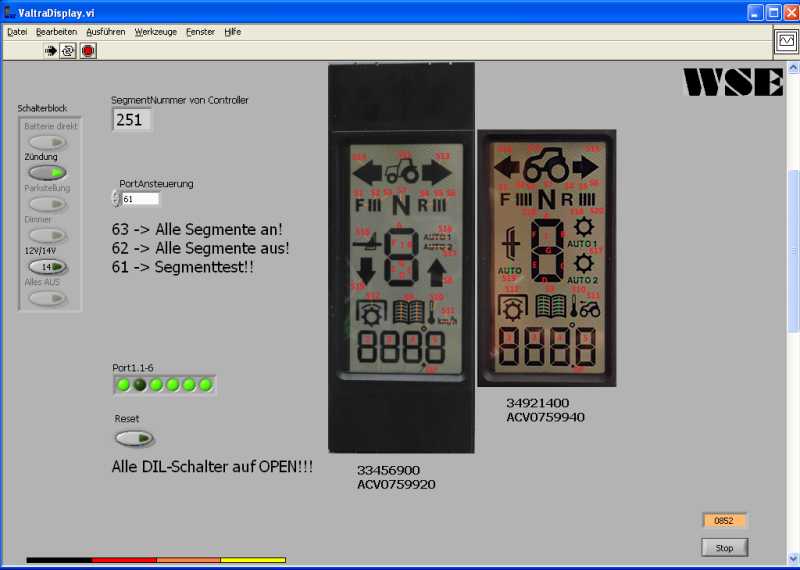The height and width of the screenshot is (570, 800).
Task: Toggle the Reset switch
Action: [x=134, y=438]
